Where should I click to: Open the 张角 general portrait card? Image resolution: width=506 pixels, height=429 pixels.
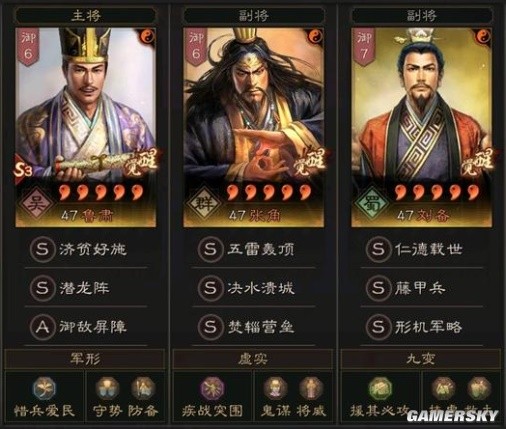click(254, 127)
